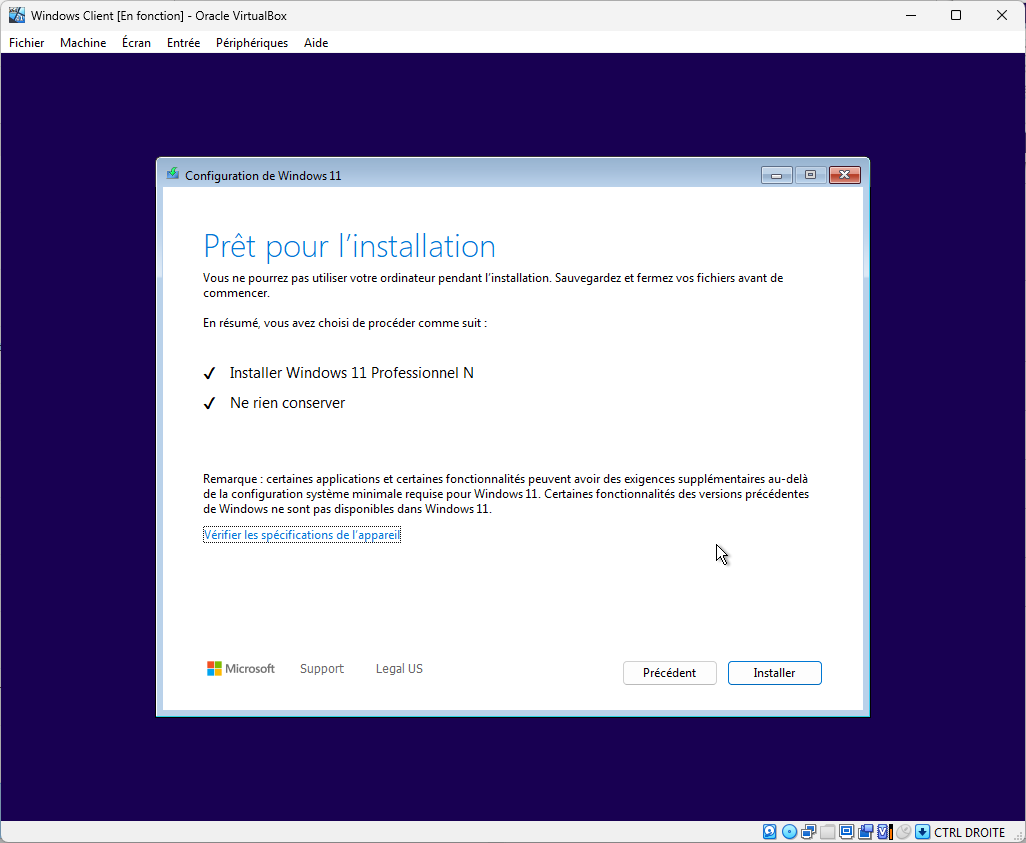The width and height of the screenshot is (1026, 843).
Task: Click the greyed shared folders status icon
Action: pyautogui.click(x=828, y=832)
